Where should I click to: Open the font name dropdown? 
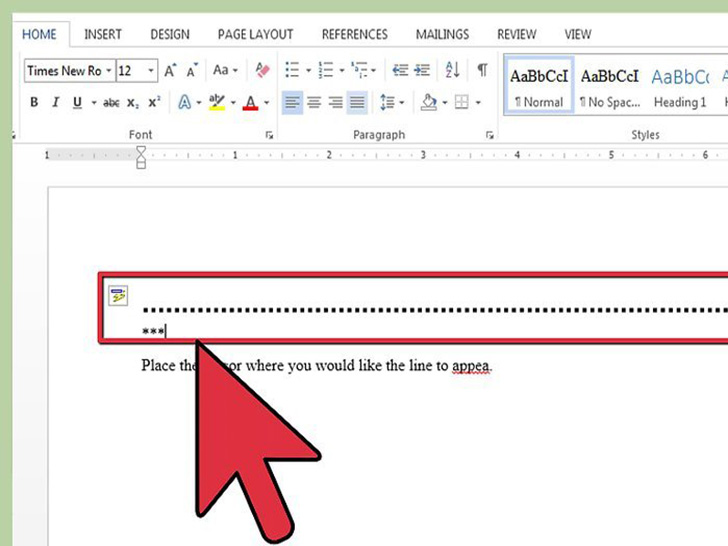coord(109,71)
